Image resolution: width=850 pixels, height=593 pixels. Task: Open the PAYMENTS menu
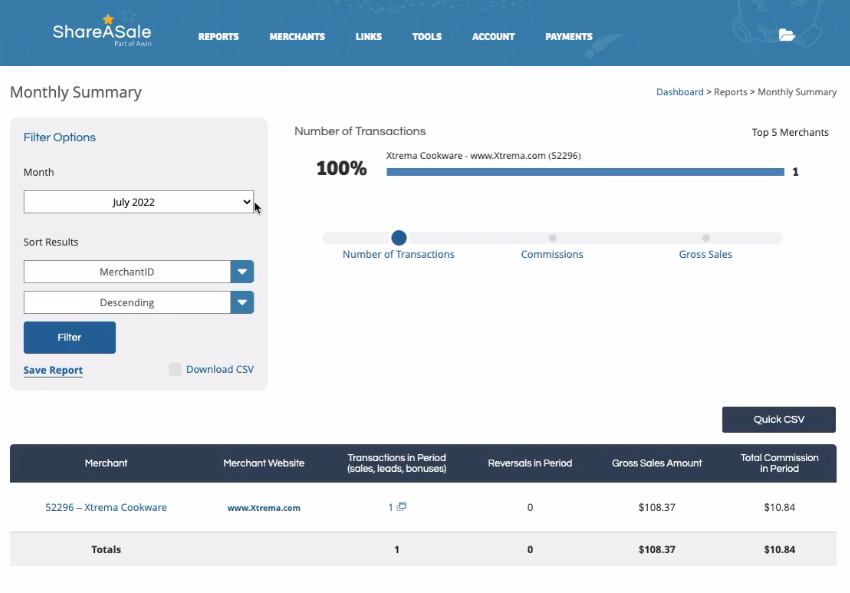coord(569,36)
